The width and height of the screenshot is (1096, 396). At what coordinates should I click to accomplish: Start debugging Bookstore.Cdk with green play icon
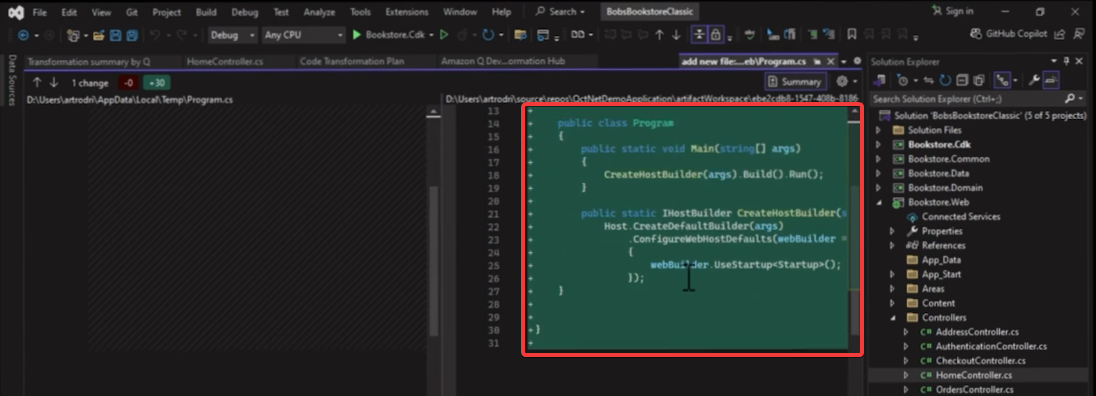(356, 35)
